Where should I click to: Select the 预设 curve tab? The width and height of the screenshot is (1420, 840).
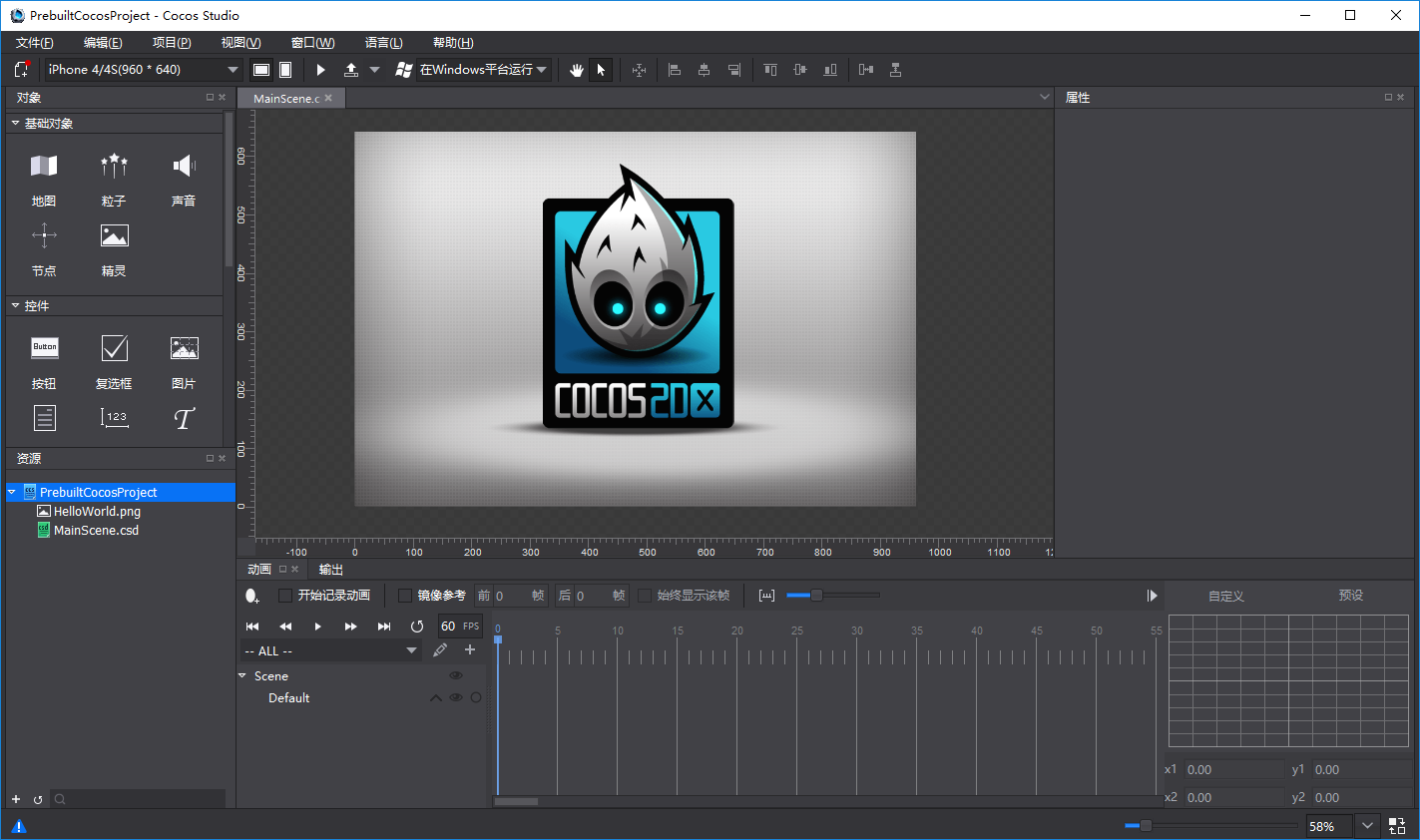click(1351, 596)
